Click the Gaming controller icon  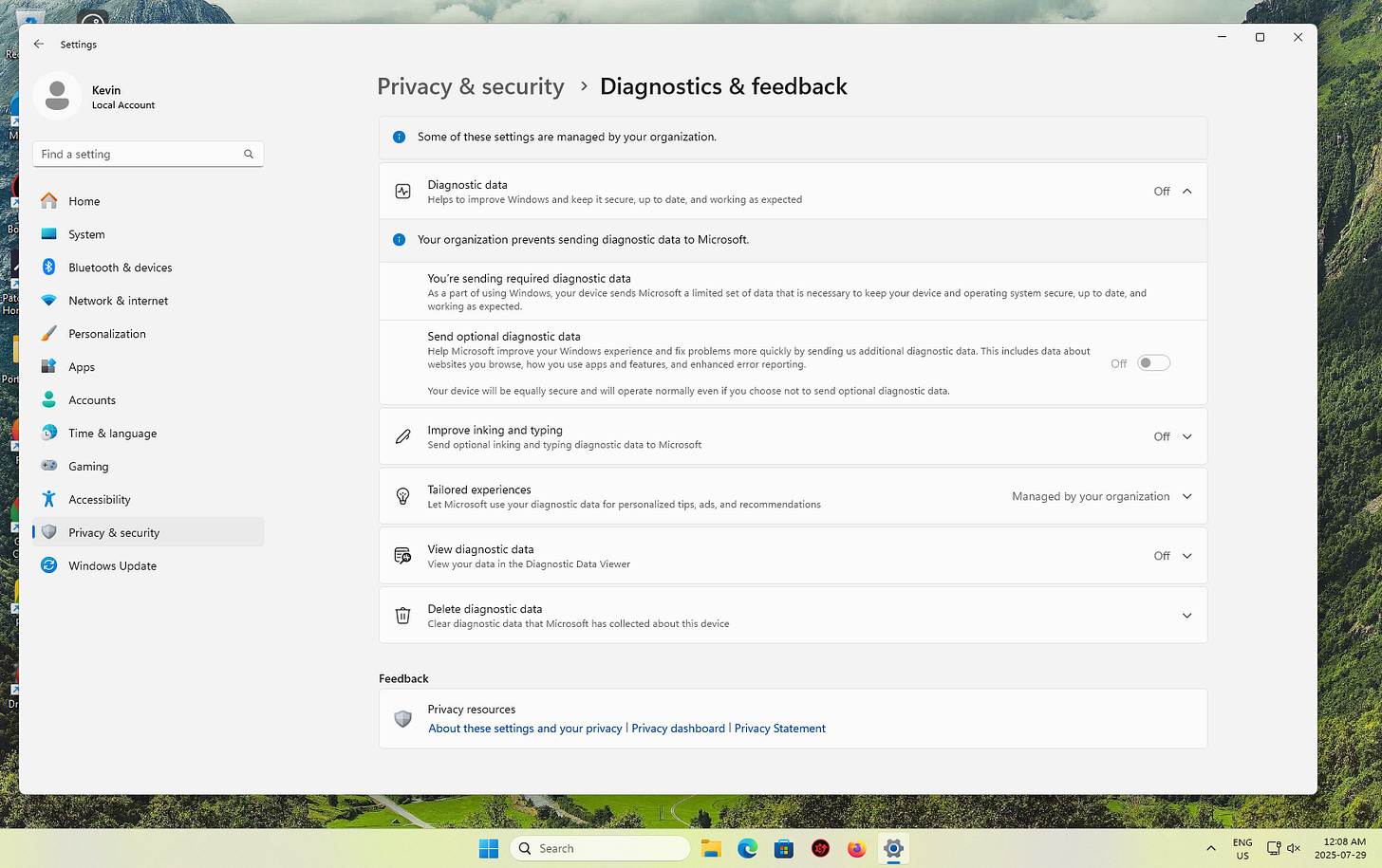(49, 466)
